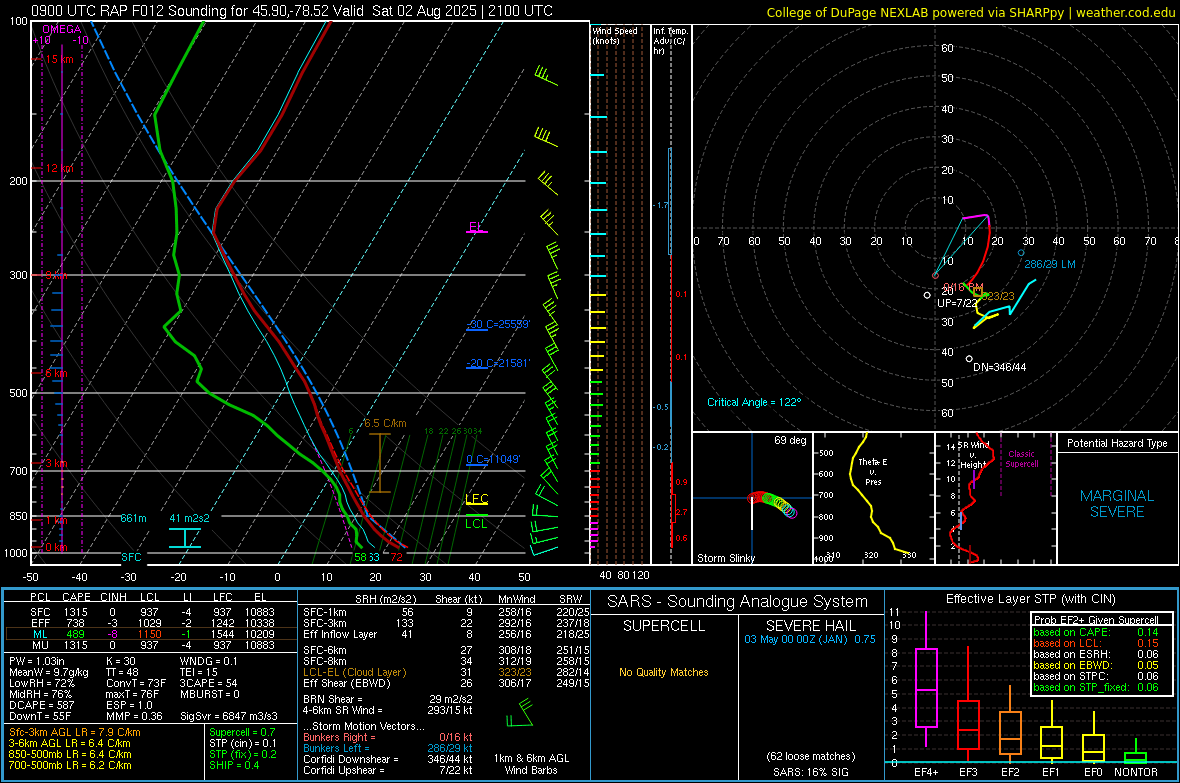Click the SigSvr = 6847 m3/s3 value
Viewport: 1180px width, 783px height.
click(x=229, y=717)
